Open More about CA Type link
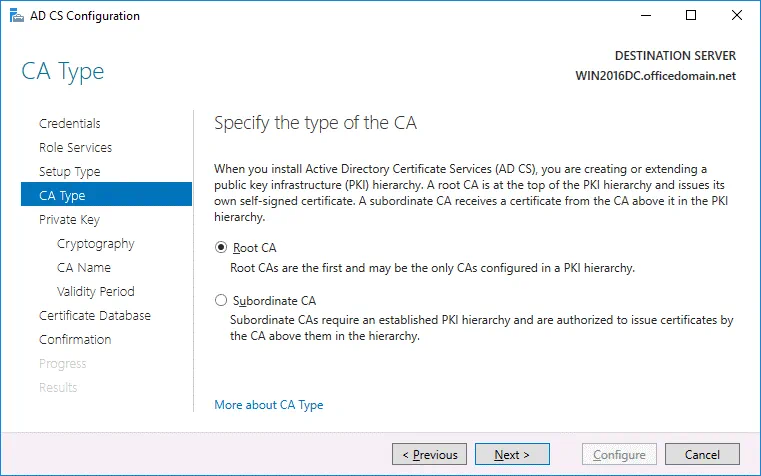The height and width of the screenshot is (476, 761). tap(268, 405)
